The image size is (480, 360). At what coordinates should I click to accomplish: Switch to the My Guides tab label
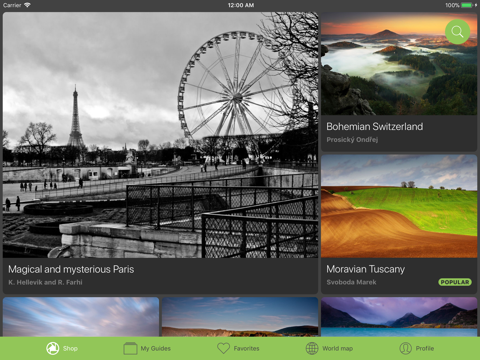(155, 348)
